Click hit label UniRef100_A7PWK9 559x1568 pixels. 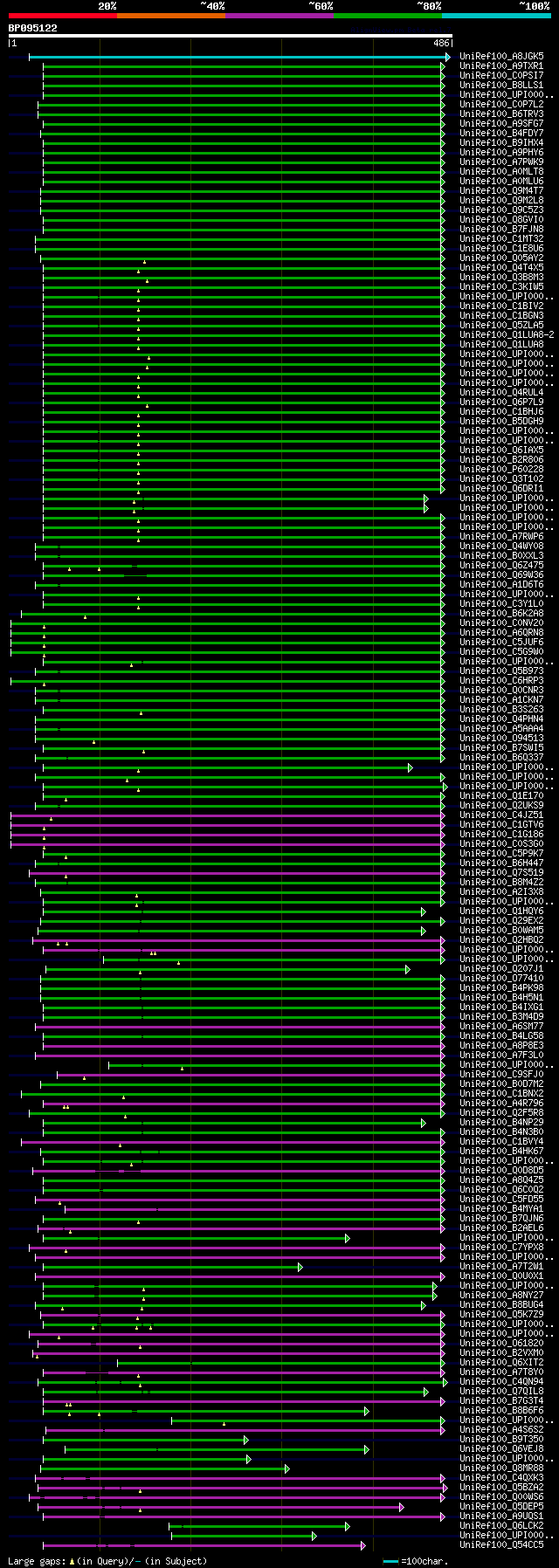coord(501,162)
